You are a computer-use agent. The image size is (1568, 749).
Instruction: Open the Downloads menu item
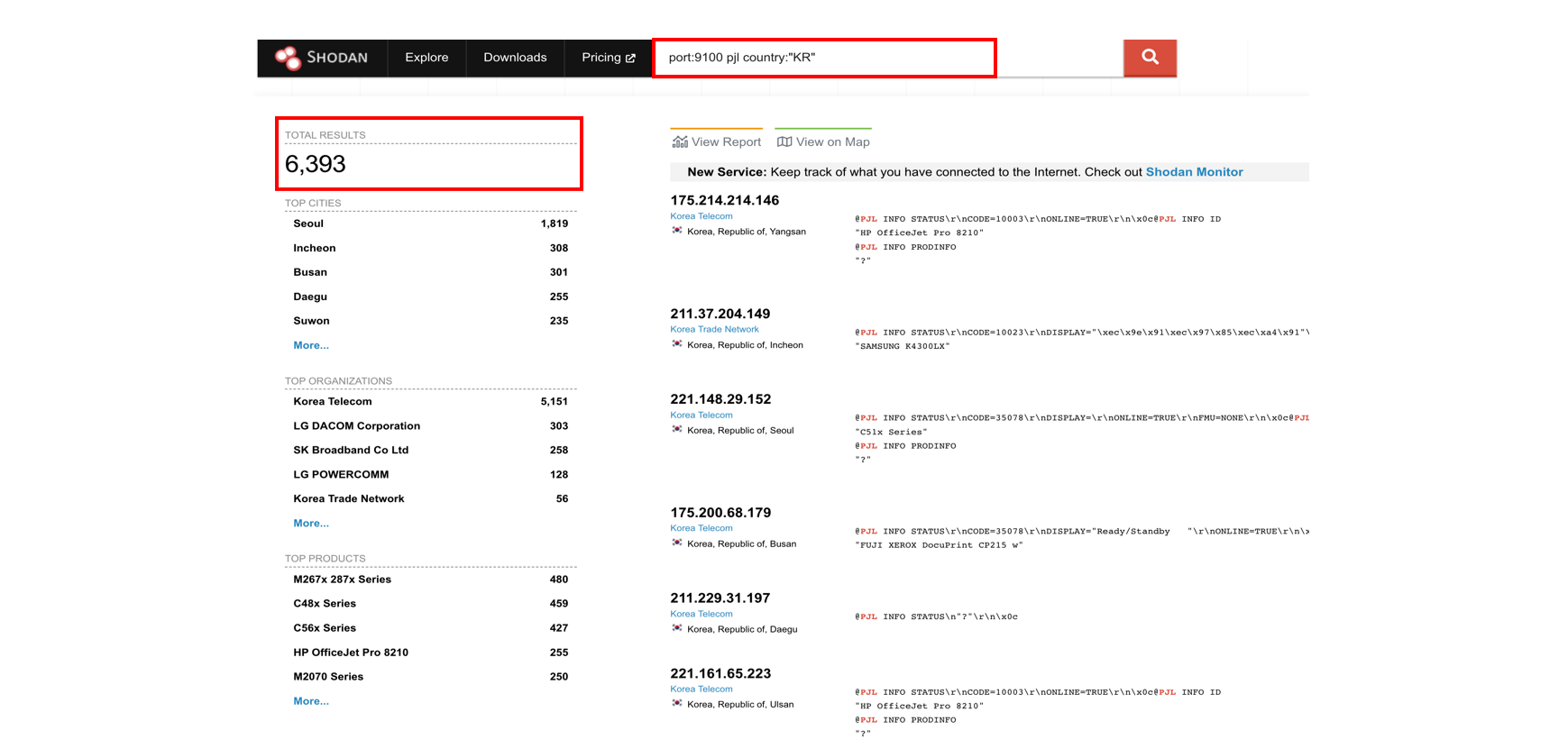tap(515, 58)
